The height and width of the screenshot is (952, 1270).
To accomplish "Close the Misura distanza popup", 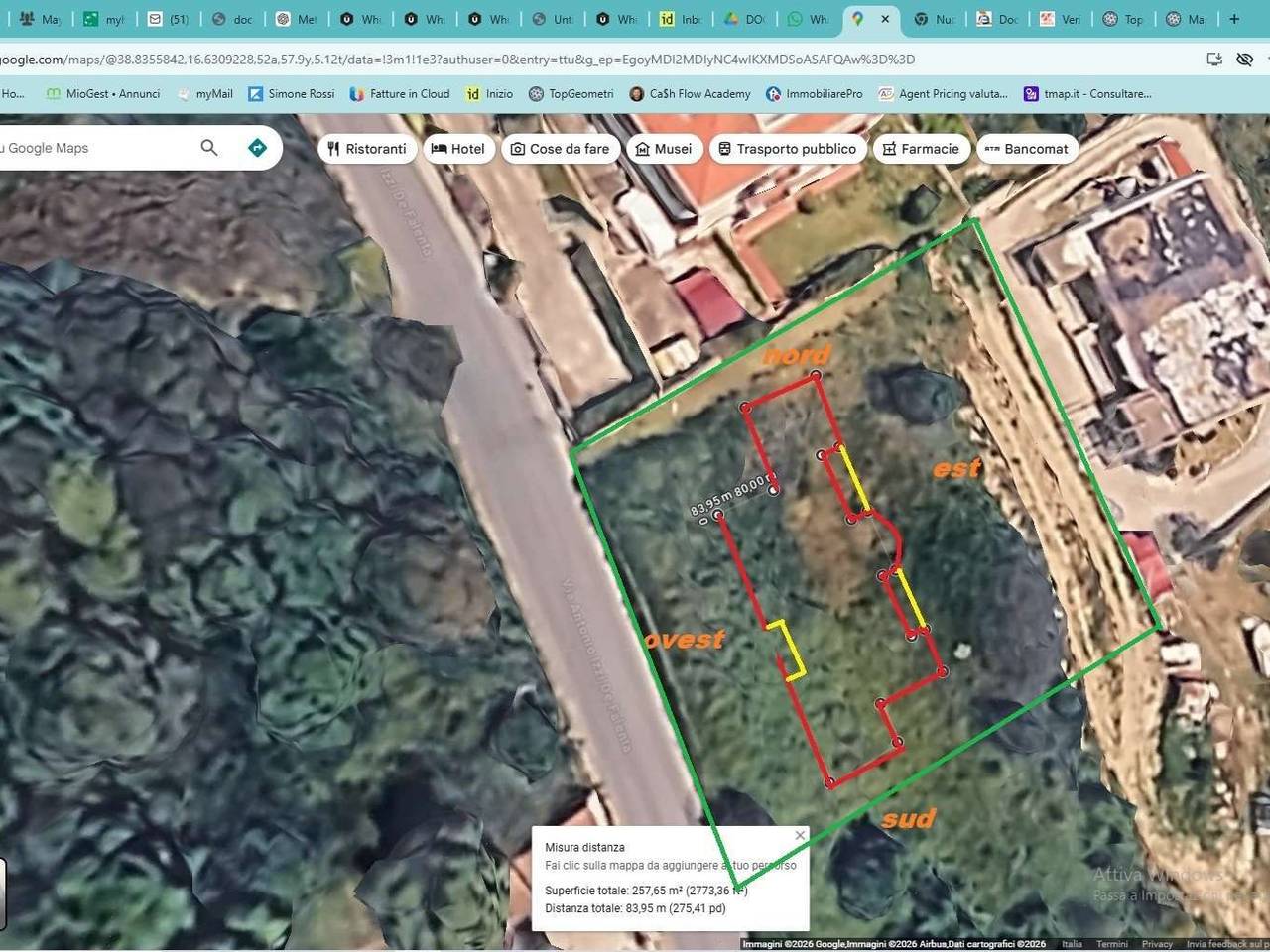I will click(800, 836).
